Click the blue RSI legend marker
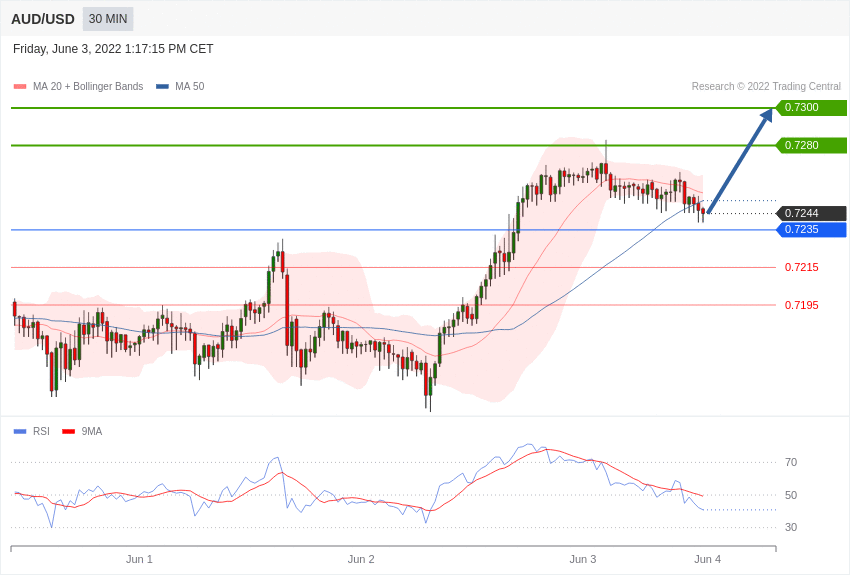This screenshot has height=576, width=850. pyautogui.click(x=20, y=431)
